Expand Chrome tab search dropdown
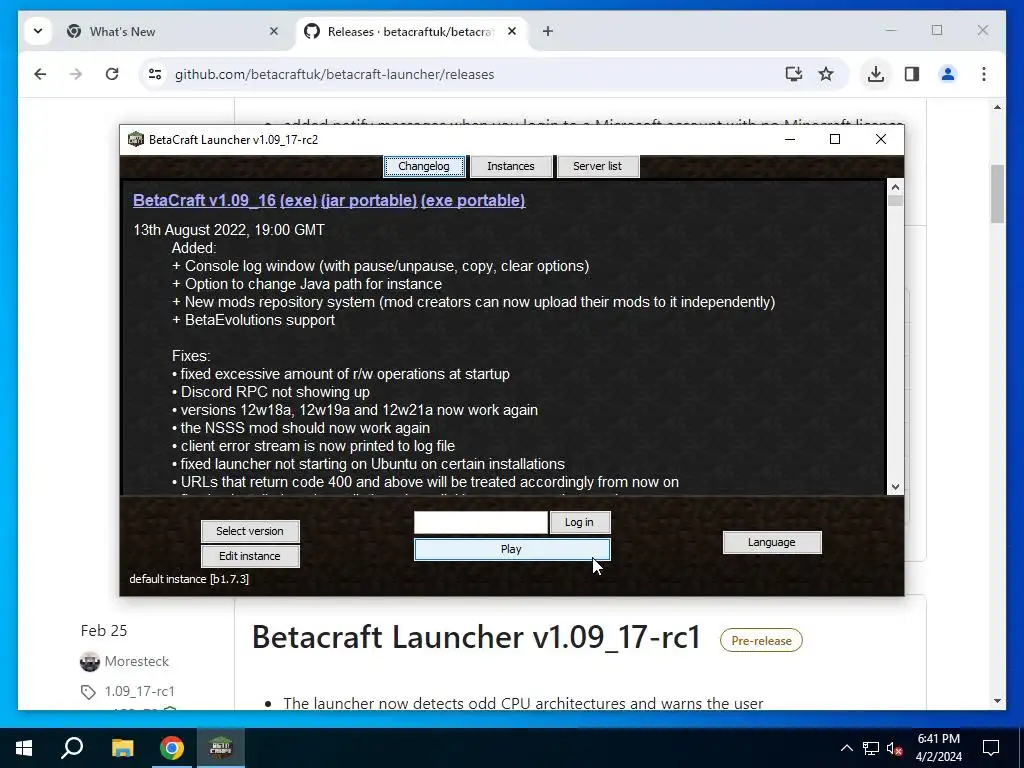Screen dimensions: 1024x768 [x=38, y=31]
